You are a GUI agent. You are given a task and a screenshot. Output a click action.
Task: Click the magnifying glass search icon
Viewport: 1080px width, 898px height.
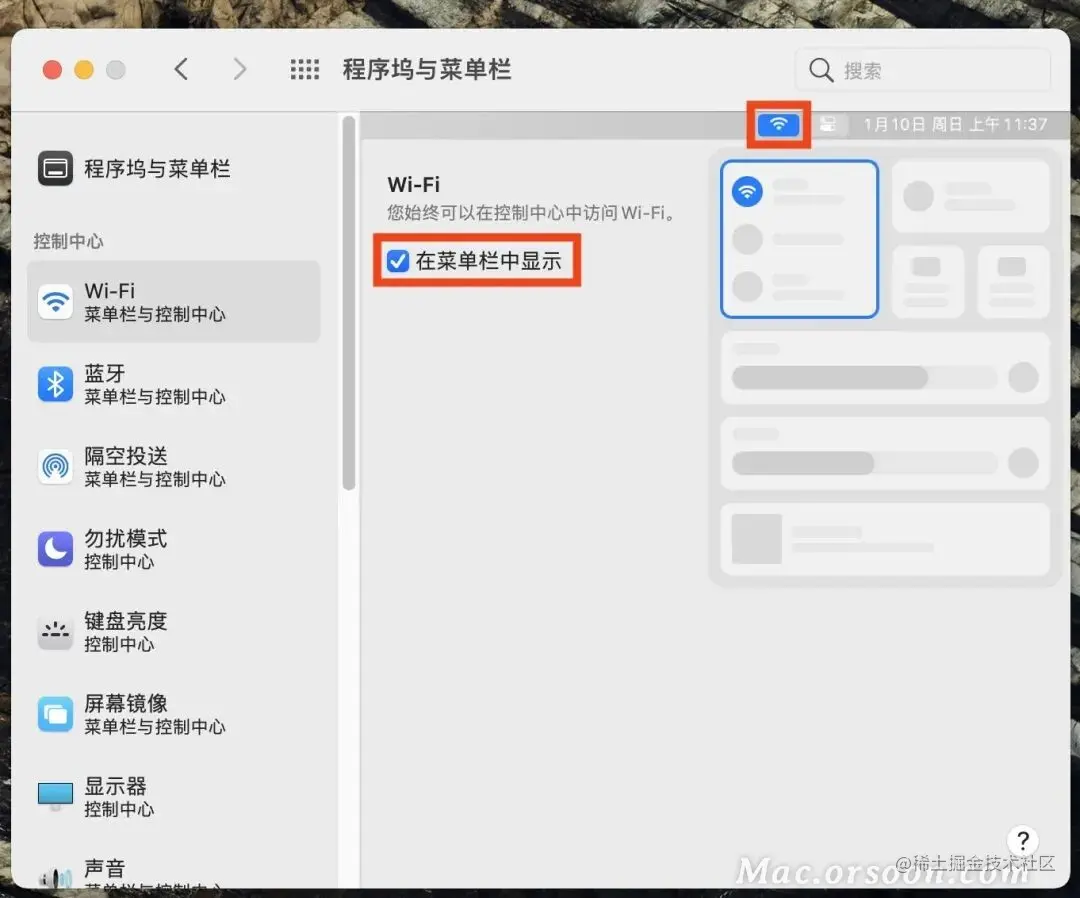820,70
